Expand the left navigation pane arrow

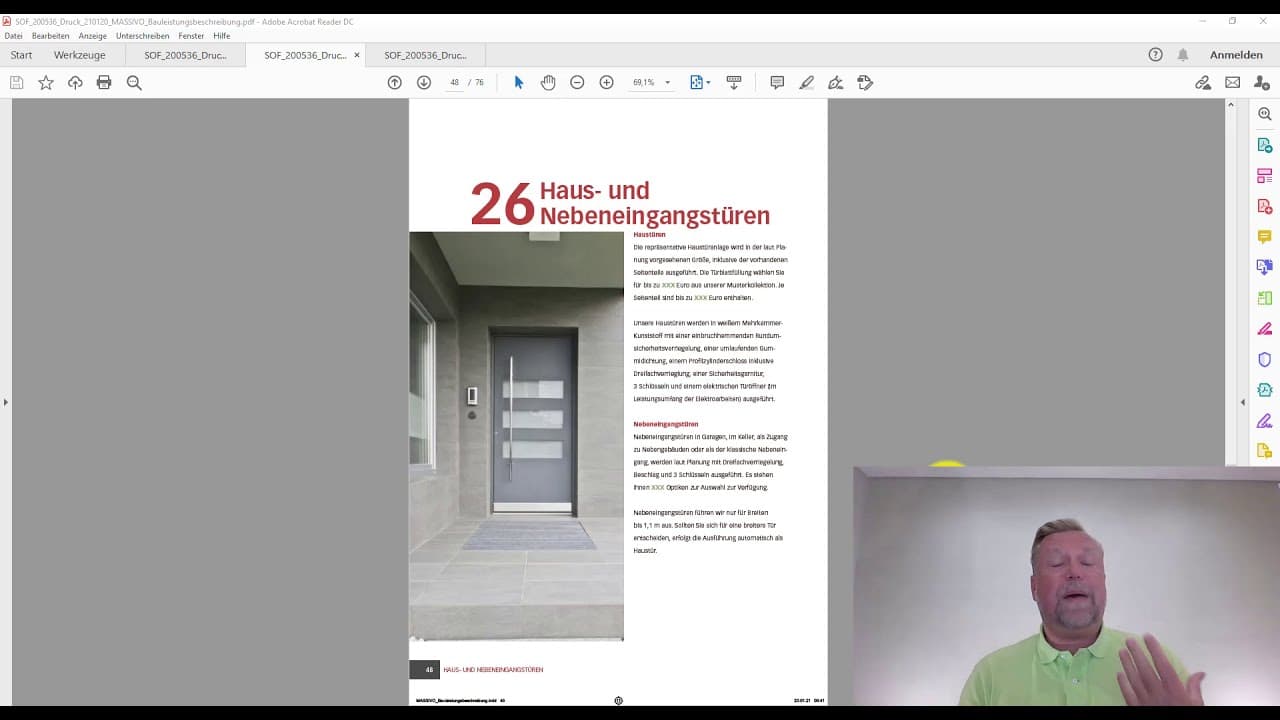pyautogui.click(x=6, y=402)
